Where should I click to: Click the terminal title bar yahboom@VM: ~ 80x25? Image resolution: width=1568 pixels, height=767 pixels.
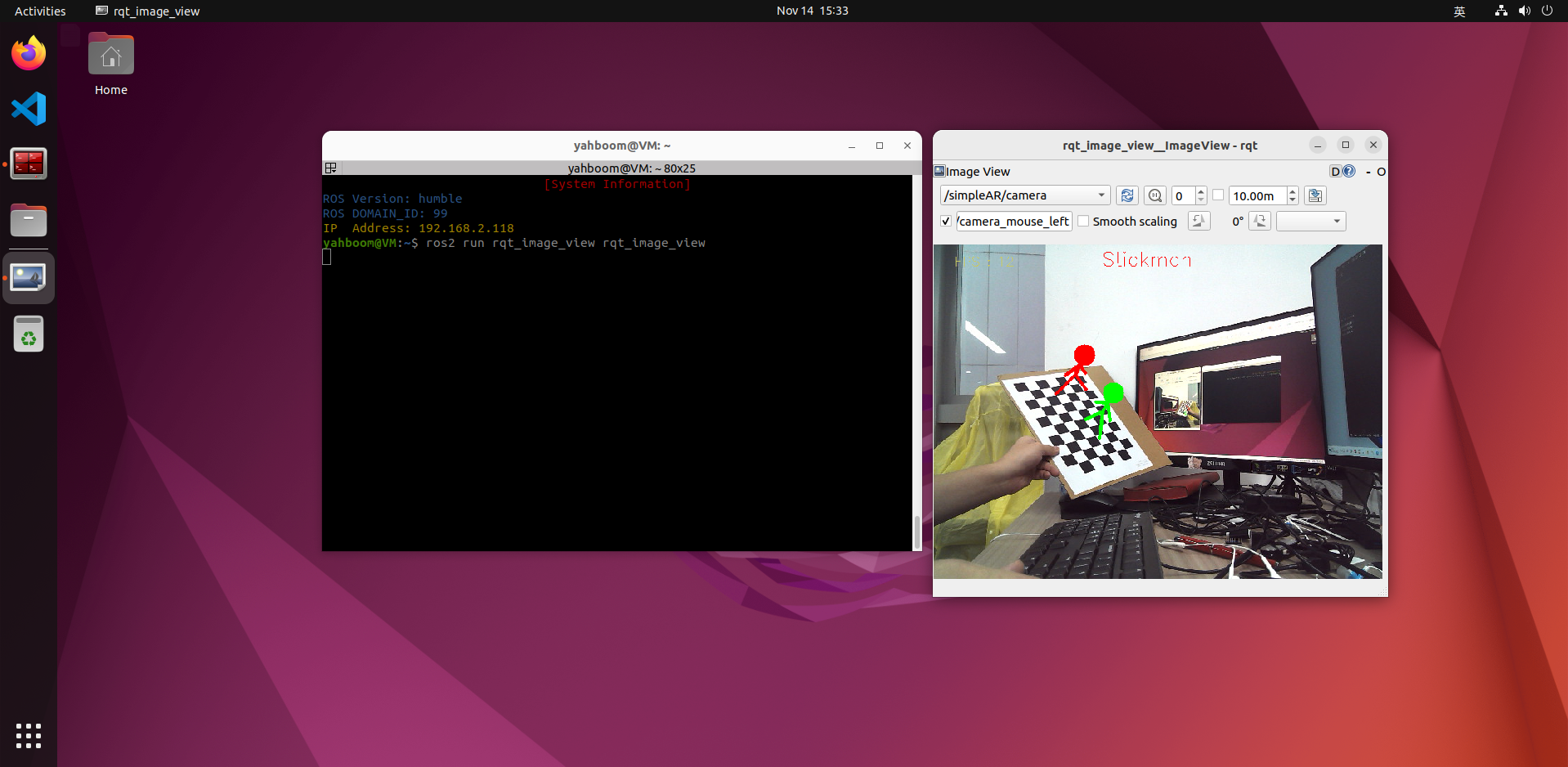(631, 168)
